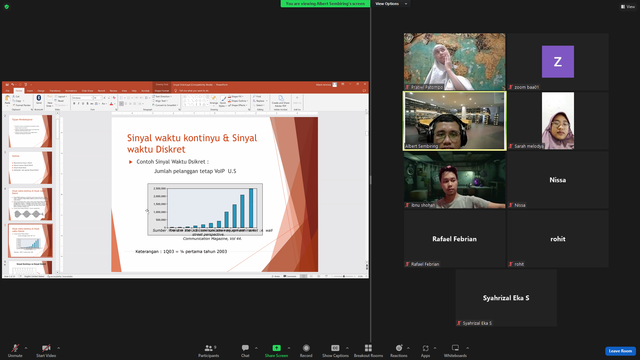The width and height of the screenshot is (640, 360).
Task: Click the bar chart on the slide
Action: point(205,209)
